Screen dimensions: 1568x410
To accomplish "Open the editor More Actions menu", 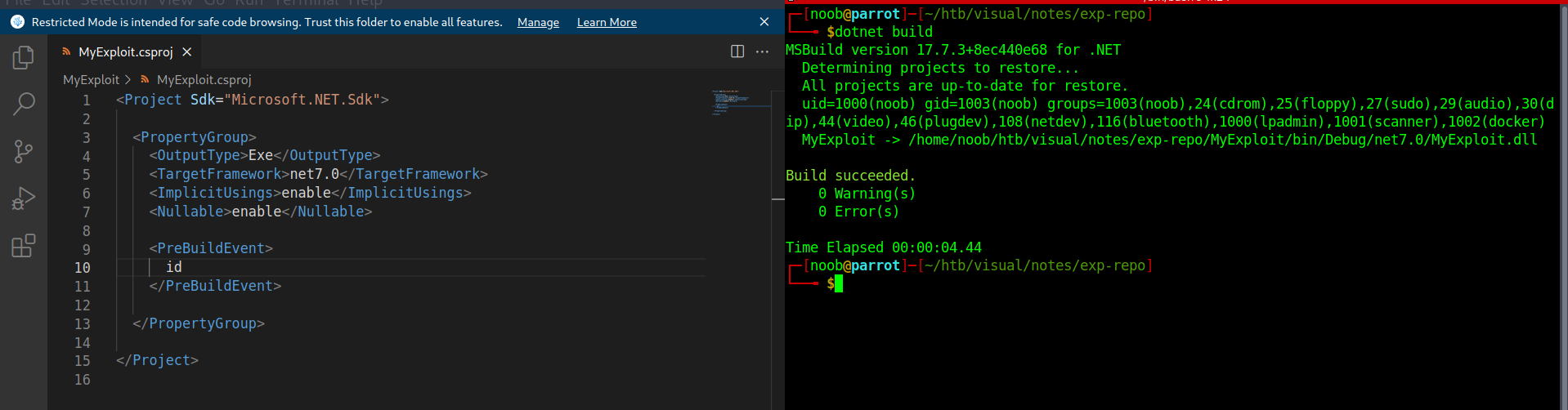I will click(762, 51).
